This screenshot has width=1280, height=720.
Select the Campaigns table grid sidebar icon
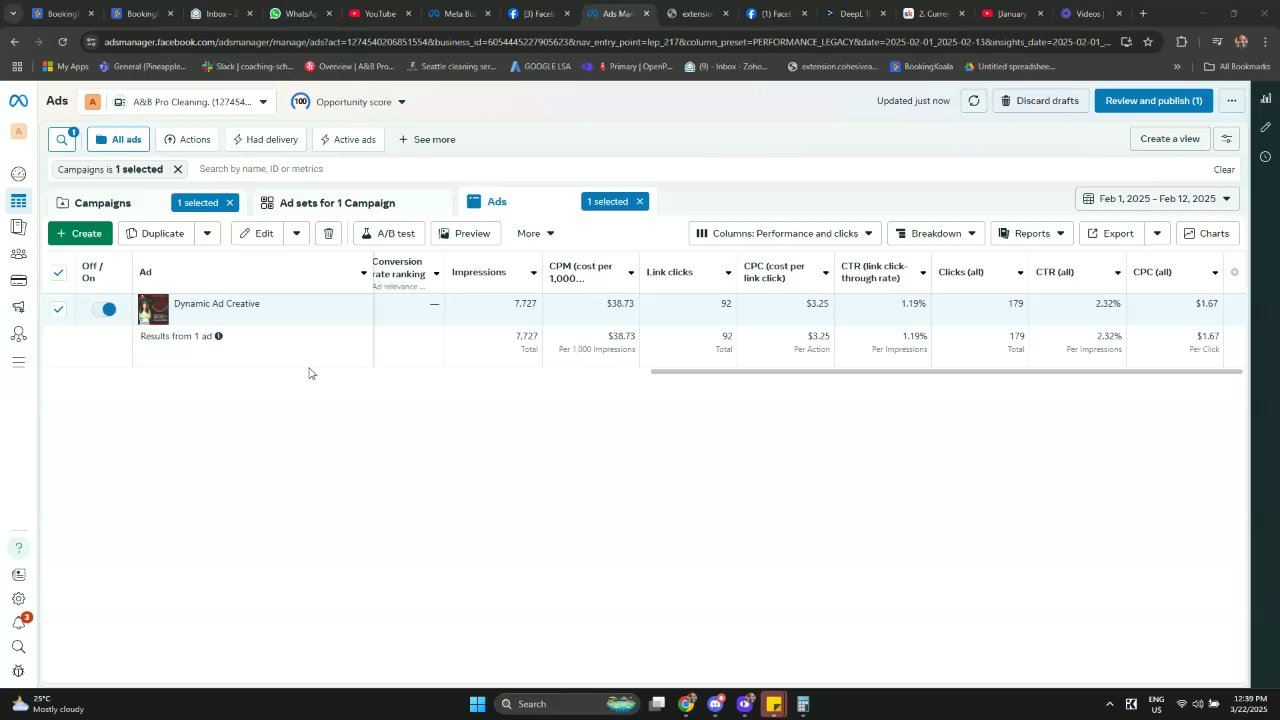point(18,201)
